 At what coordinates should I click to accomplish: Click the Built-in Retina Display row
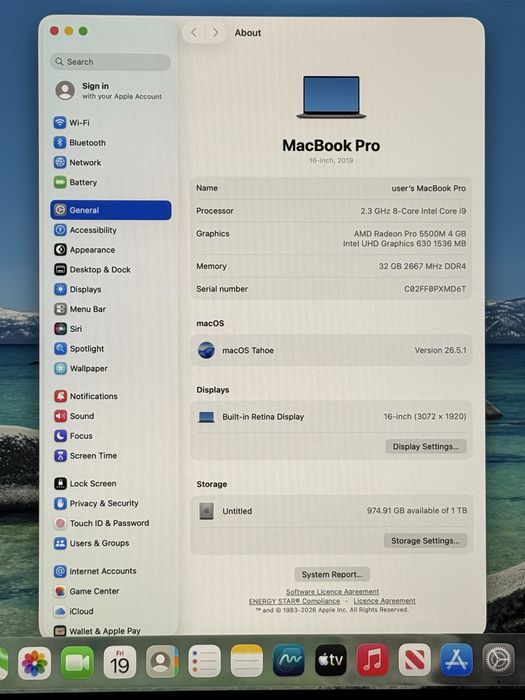[x=331, y=417]
